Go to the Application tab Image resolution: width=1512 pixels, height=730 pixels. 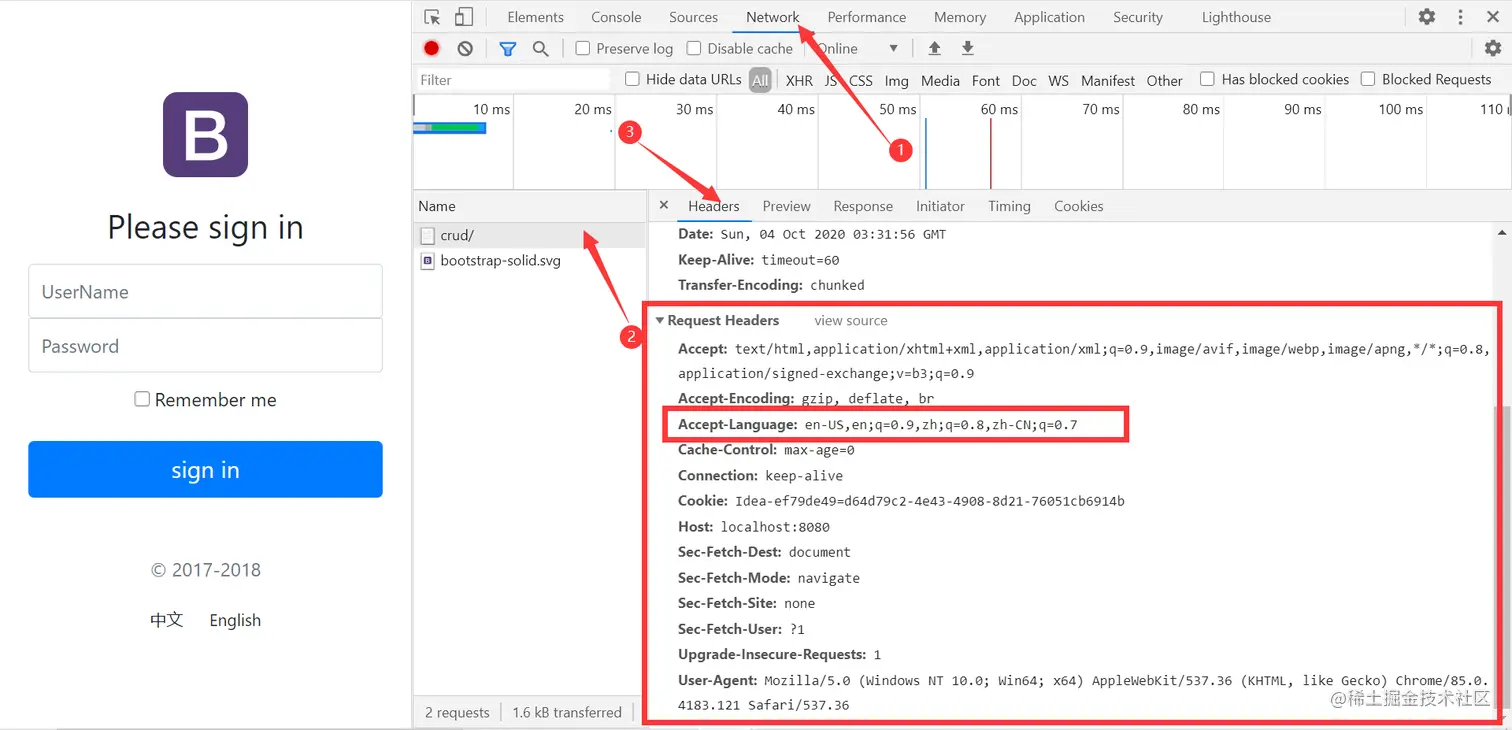coord(1049,17)
